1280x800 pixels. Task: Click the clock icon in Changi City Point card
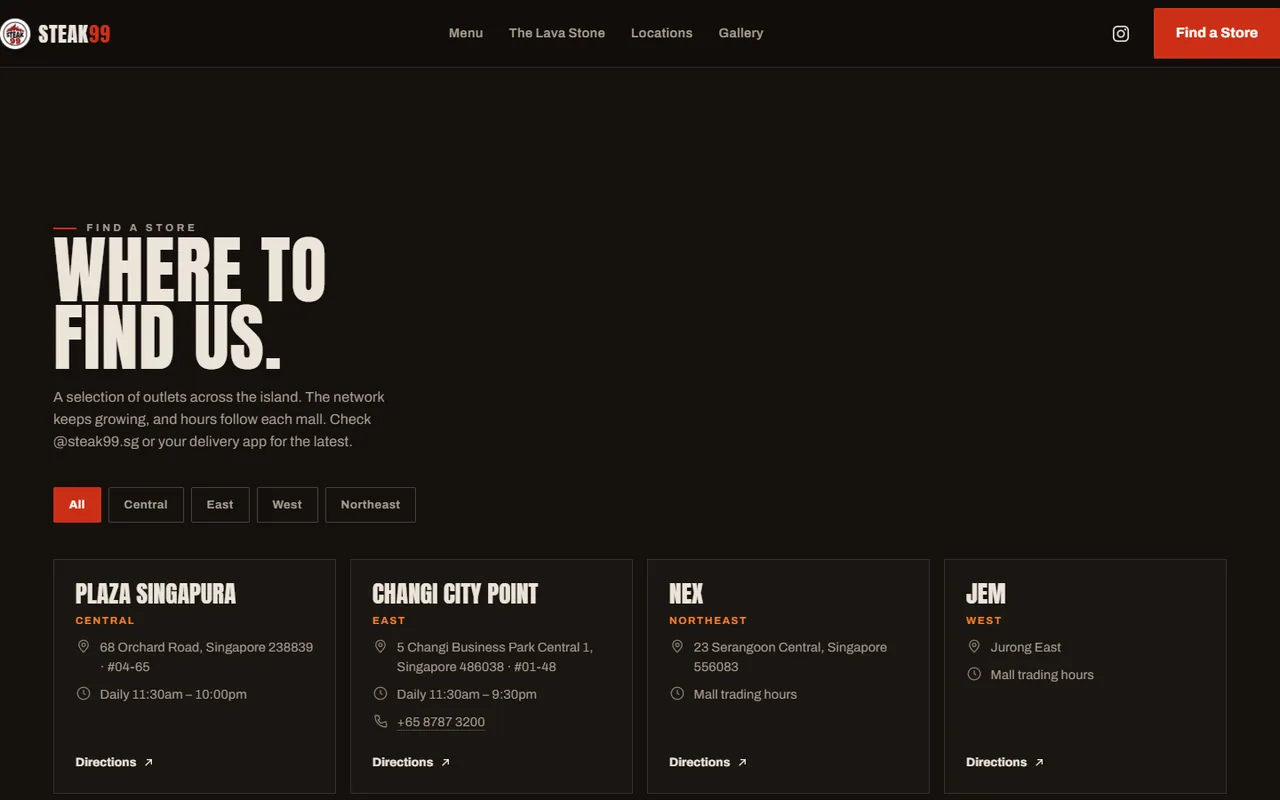(x=380, y=694)
